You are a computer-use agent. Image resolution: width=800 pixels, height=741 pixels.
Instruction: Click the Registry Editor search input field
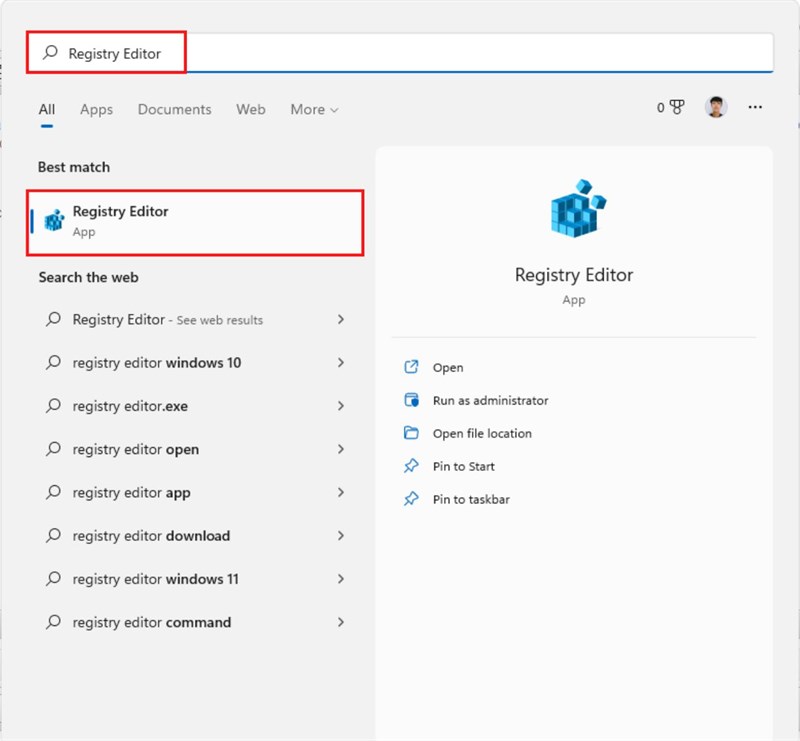400,53
